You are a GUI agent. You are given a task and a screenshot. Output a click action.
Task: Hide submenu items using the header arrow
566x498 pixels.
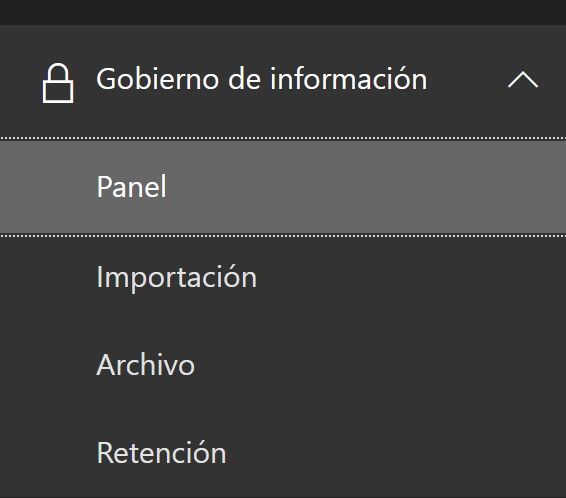[523, 80]
